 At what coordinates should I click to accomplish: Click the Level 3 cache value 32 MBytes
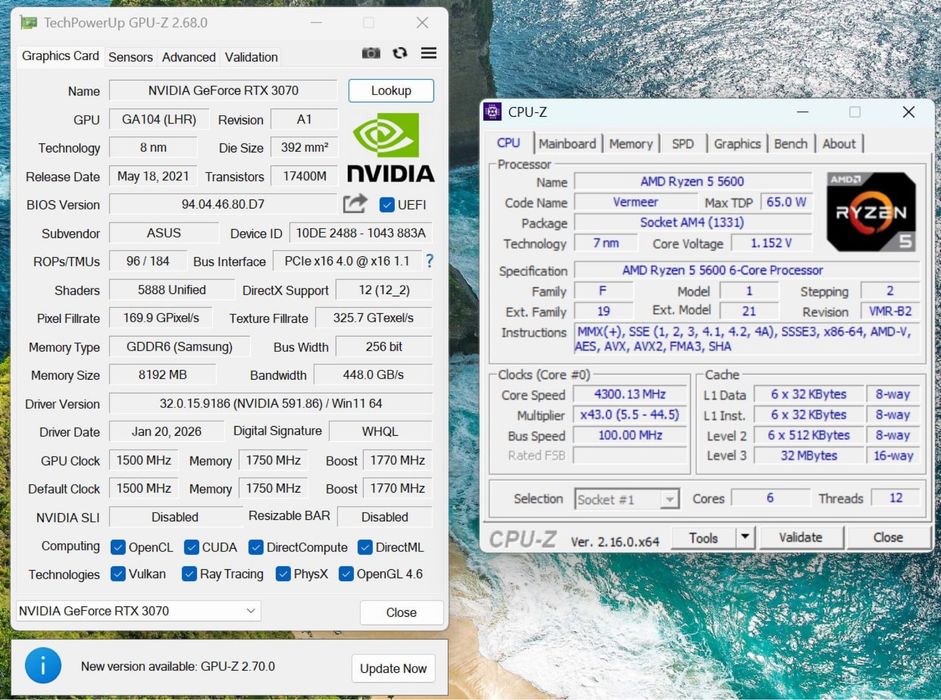pos(808,456)
